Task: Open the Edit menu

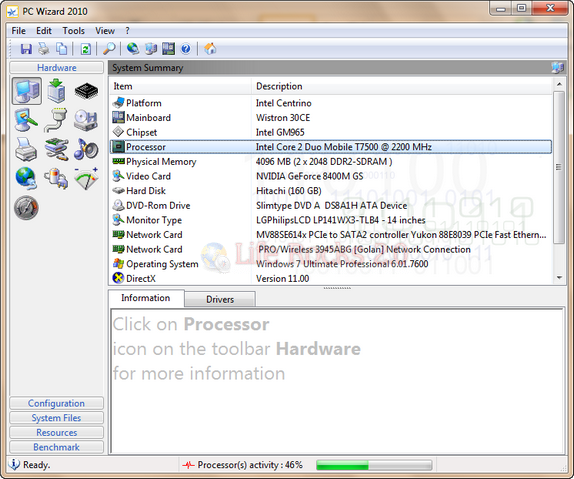Action: [x=44, y=31]
